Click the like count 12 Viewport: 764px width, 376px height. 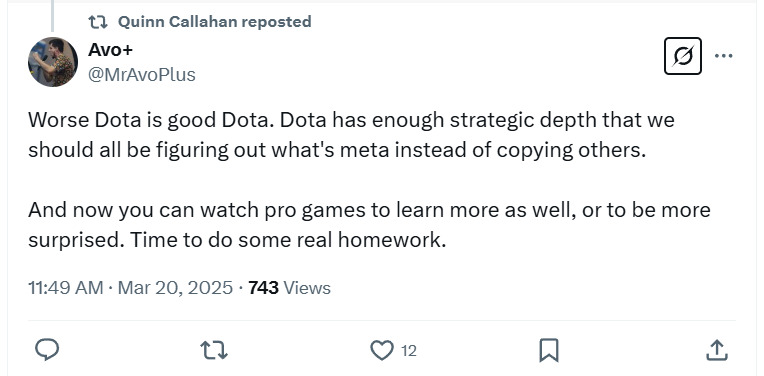pyautogui.click(x=409, y=351)
